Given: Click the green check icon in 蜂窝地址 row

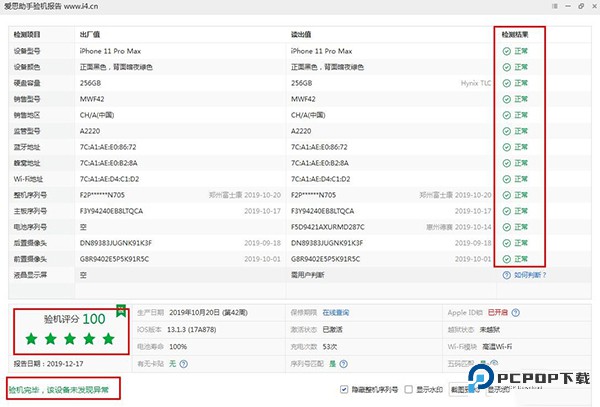Looking at the screenshot, I should coord(507,163).
